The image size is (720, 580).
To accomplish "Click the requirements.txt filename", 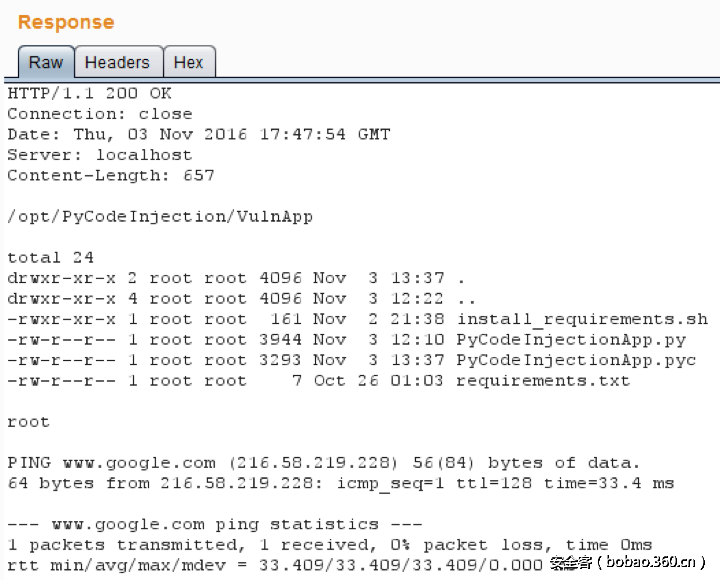I will (x=542, y=381).
